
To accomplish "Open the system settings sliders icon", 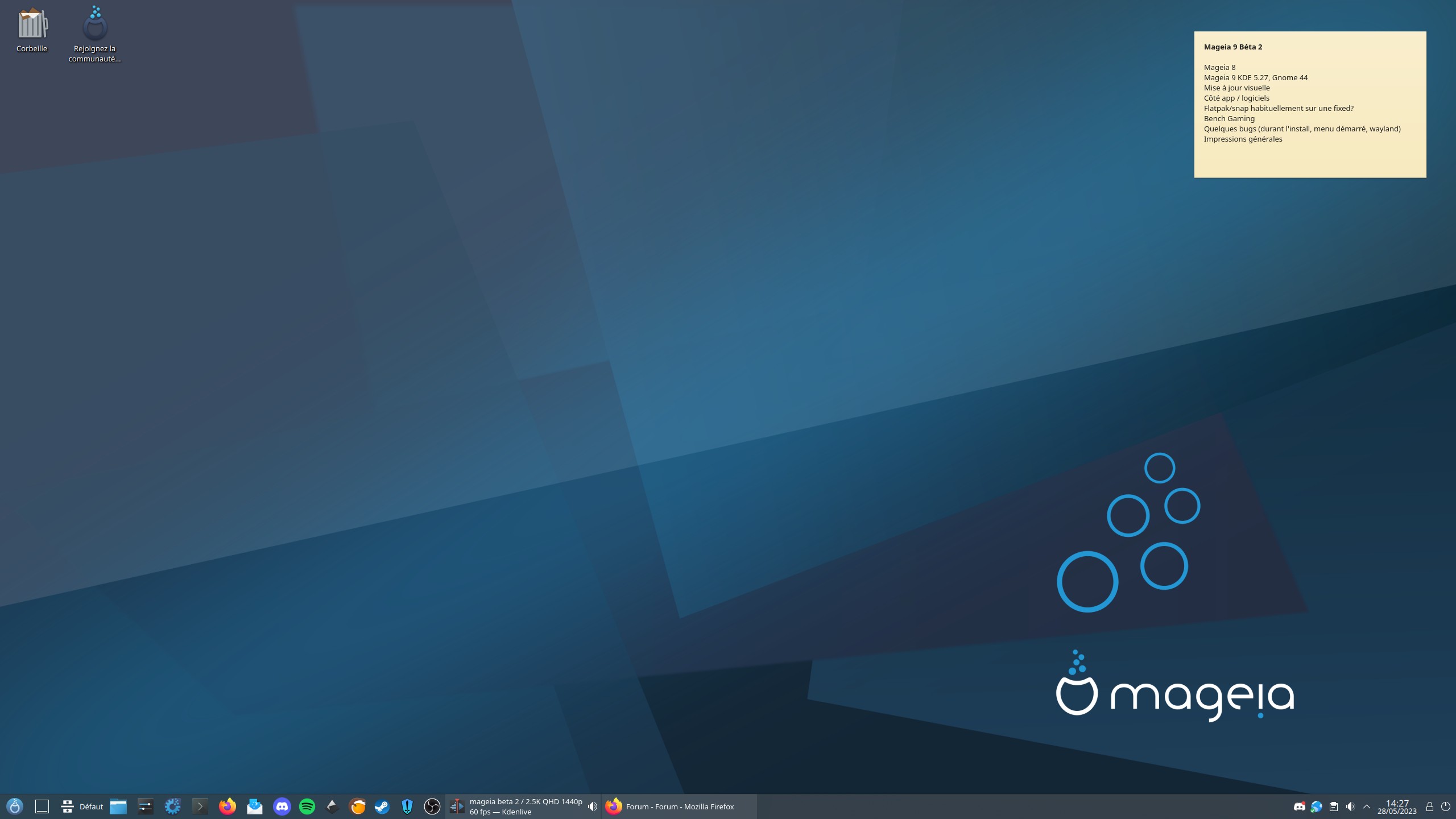I will coord(146,806).
